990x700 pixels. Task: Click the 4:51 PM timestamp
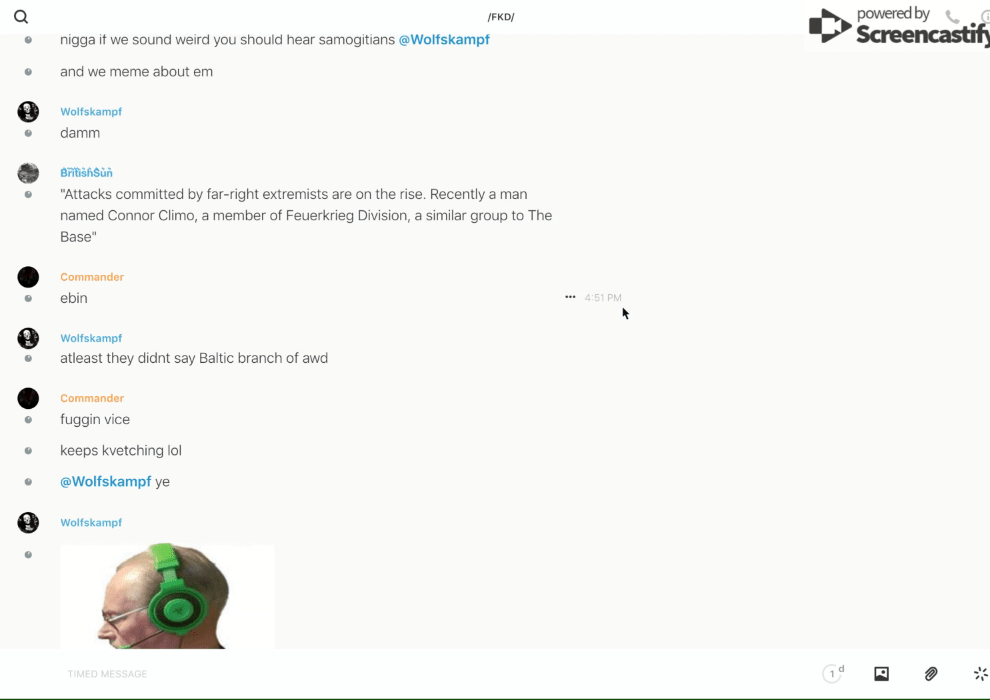tap(603, 297)
